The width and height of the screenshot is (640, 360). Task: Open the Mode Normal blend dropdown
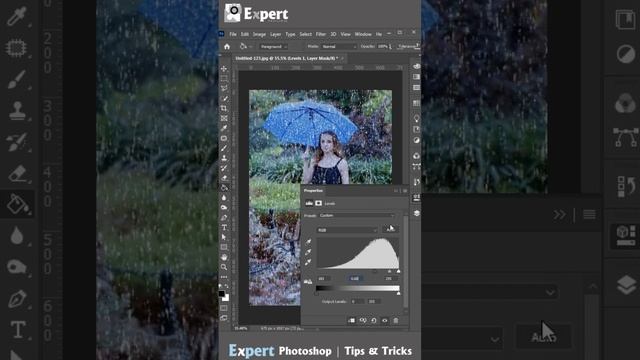coord(339,47)
